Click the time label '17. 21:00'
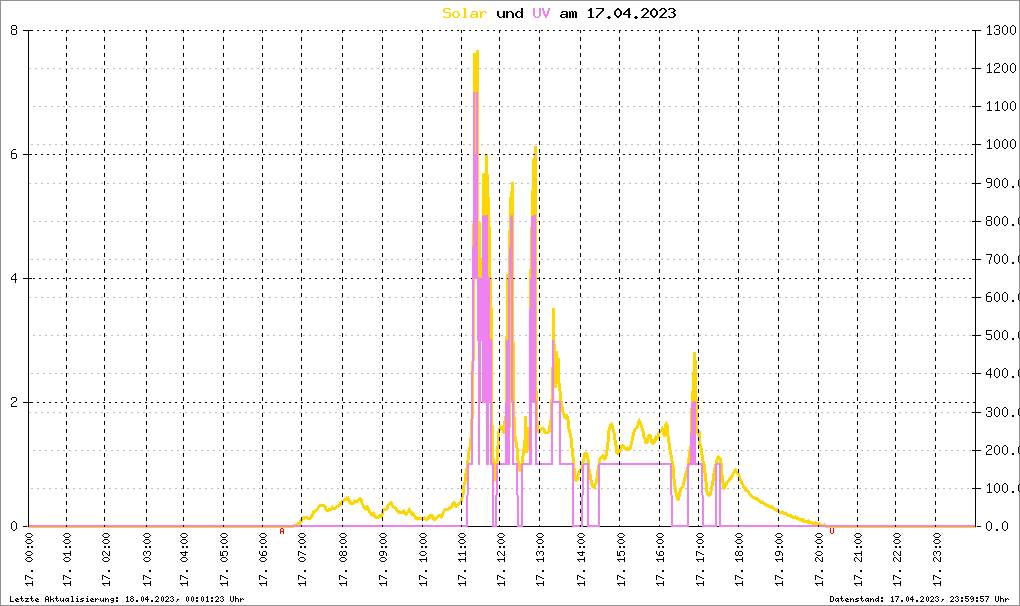The image size is (1020, 606). tap(859, 559)
